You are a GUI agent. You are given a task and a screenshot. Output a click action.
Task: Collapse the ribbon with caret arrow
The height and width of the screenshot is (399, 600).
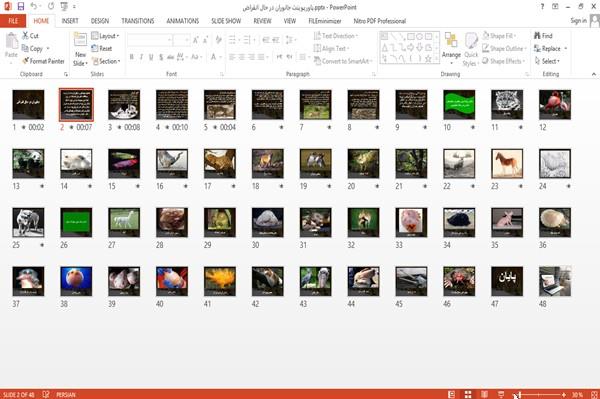593,74
